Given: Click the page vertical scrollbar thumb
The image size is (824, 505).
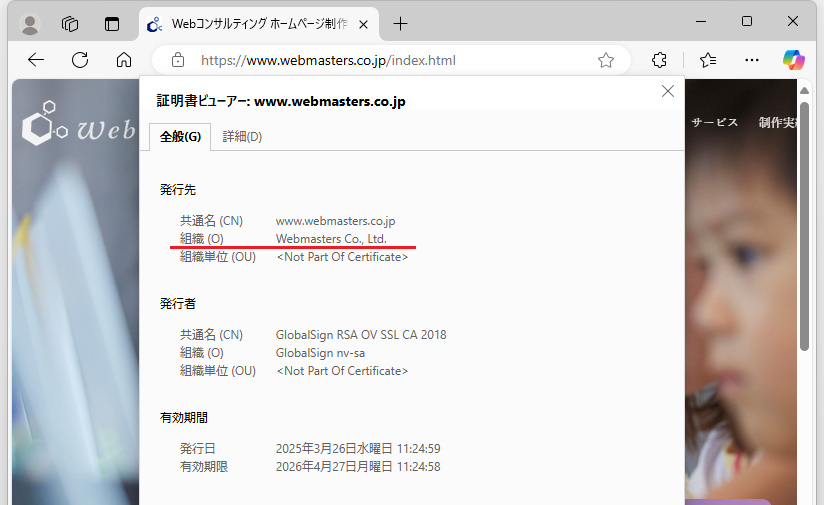Looking at the screenshot, I should pyautogui.click(x=804, y=226).
